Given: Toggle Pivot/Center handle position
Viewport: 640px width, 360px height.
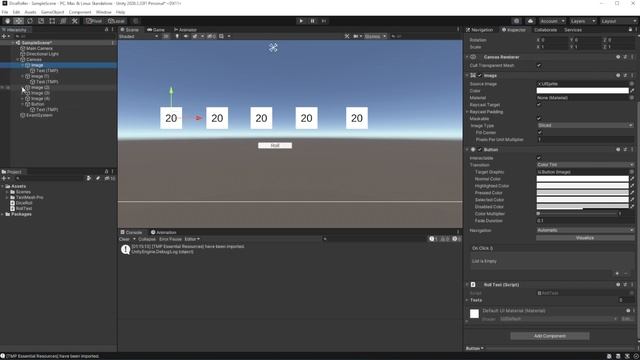Looking at the screenshot, I should point(94,21).
